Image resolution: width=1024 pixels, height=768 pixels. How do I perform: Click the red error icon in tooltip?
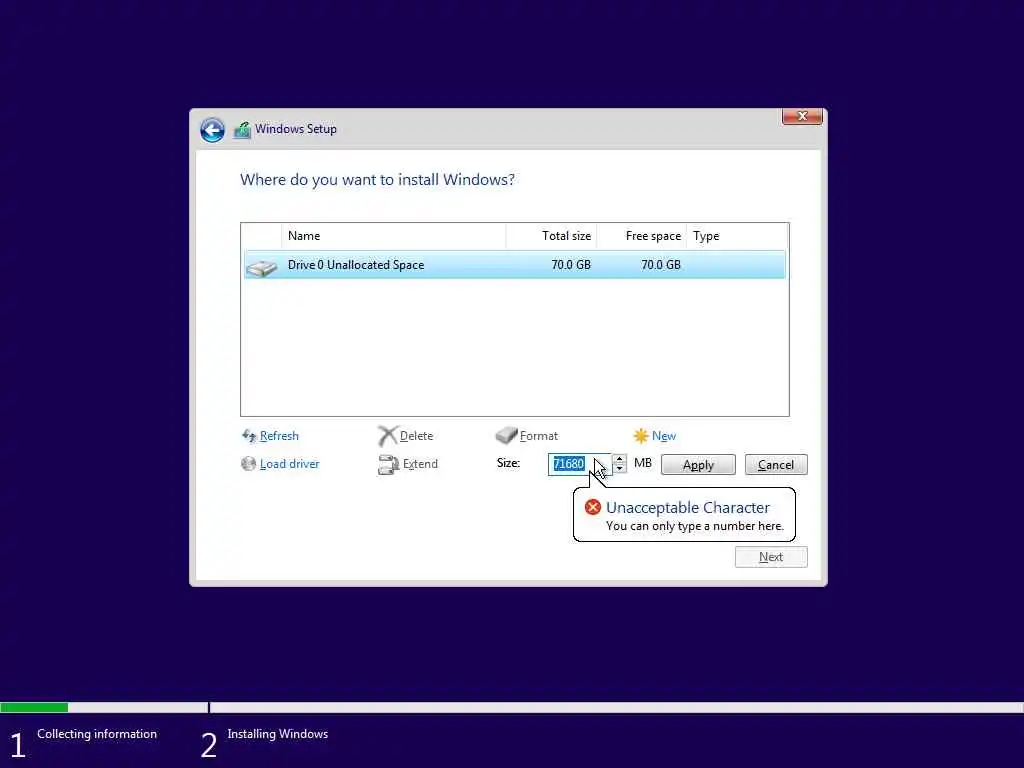592,507
